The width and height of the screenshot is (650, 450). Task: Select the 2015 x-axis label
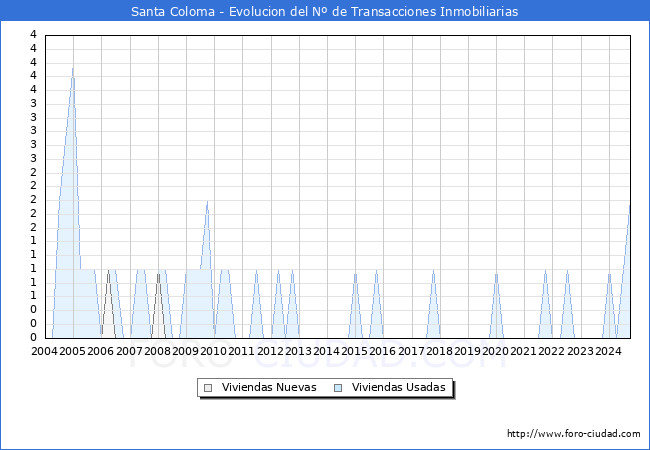click(354, 351)
